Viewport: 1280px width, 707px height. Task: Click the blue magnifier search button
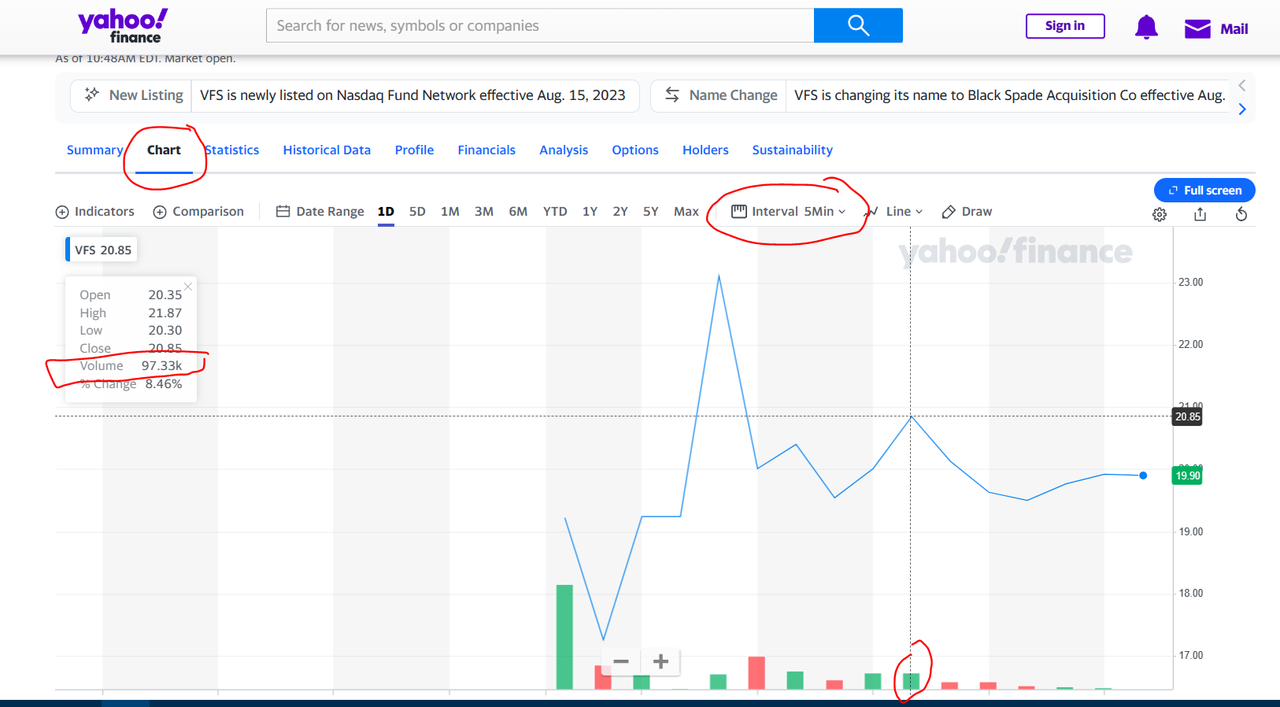click(858, 26)
